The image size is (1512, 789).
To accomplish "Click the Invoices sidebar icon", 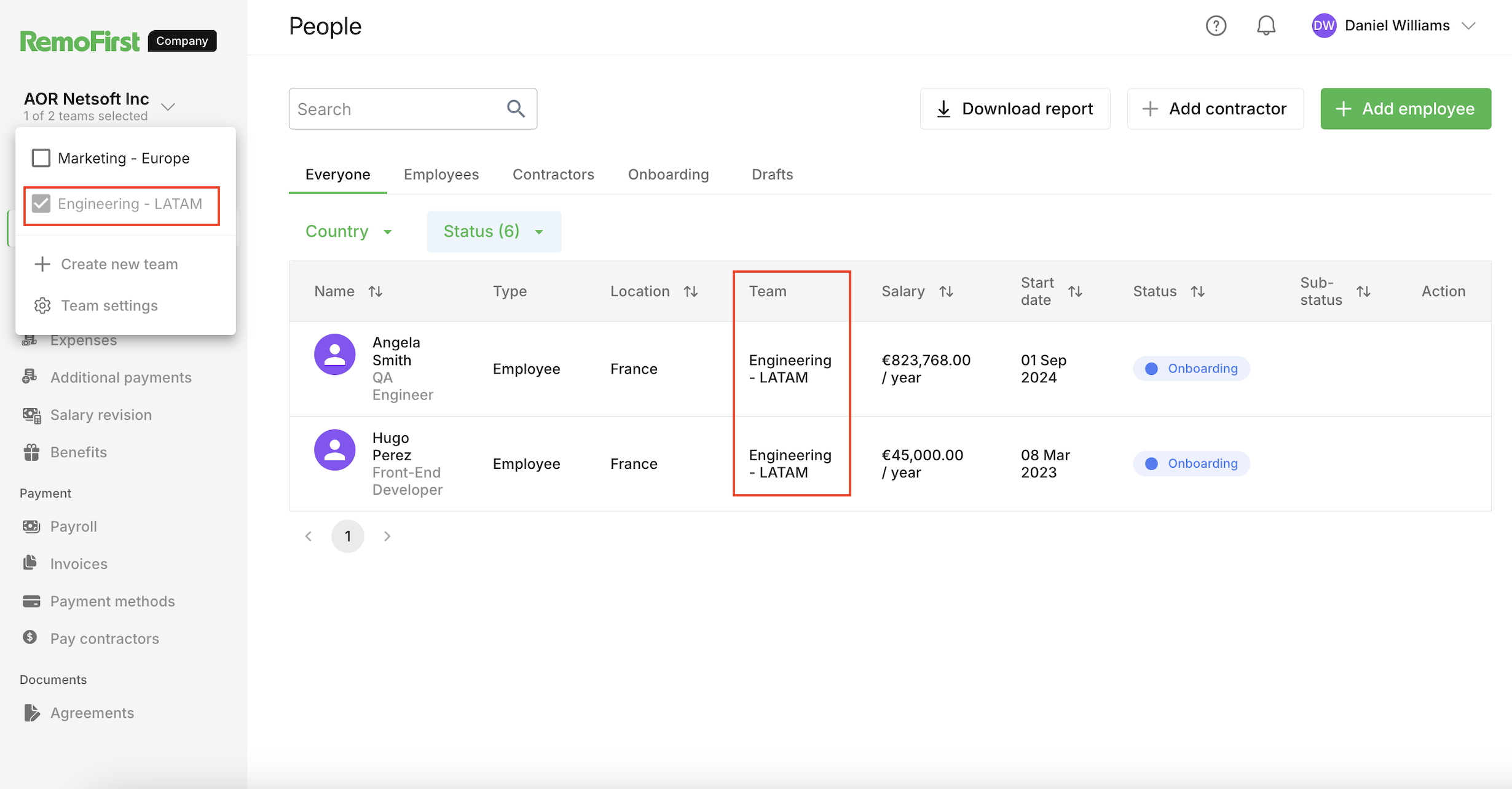I will coord(30,563).
